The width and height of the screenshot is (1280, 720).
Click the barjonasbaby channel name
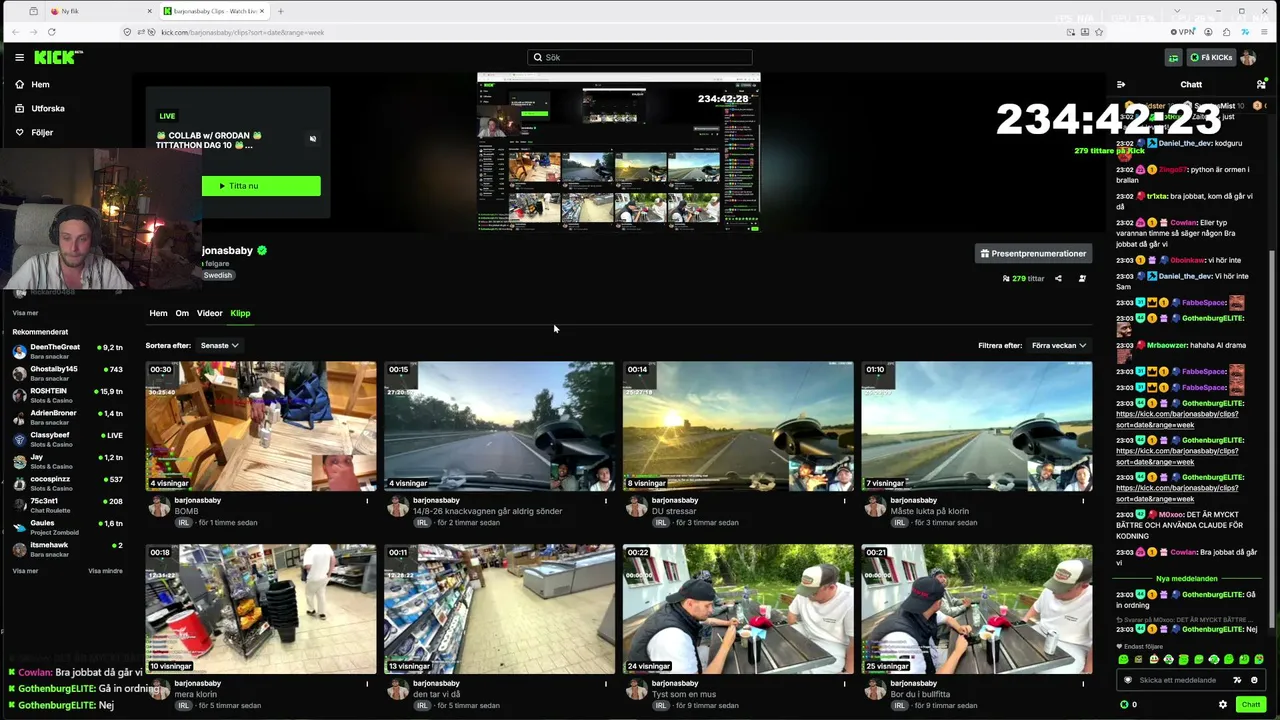[x=227, y=251]
